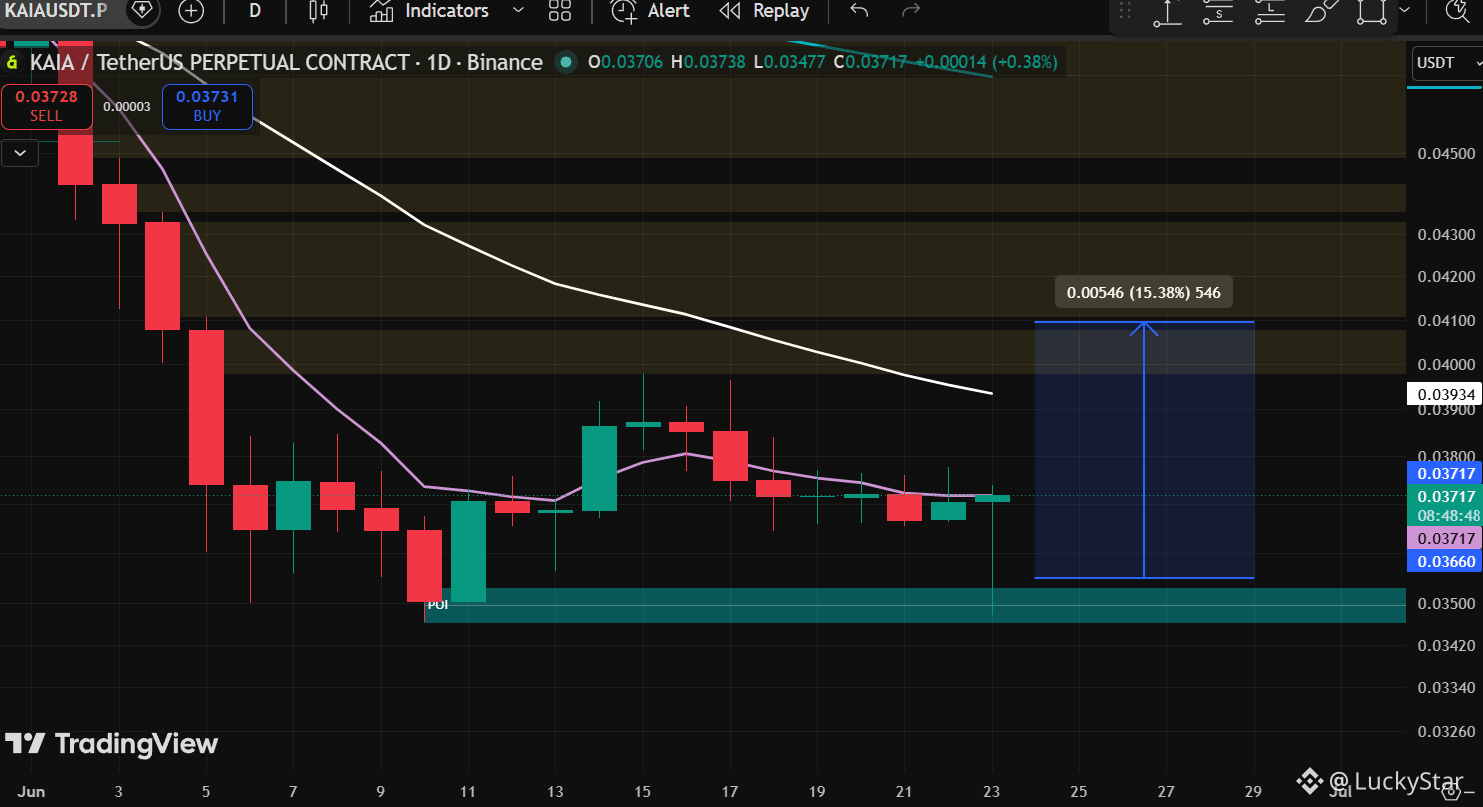
Task: Click the 0.03934 moving average price label
Action: pyautogui.click(x=1444, y=394)
